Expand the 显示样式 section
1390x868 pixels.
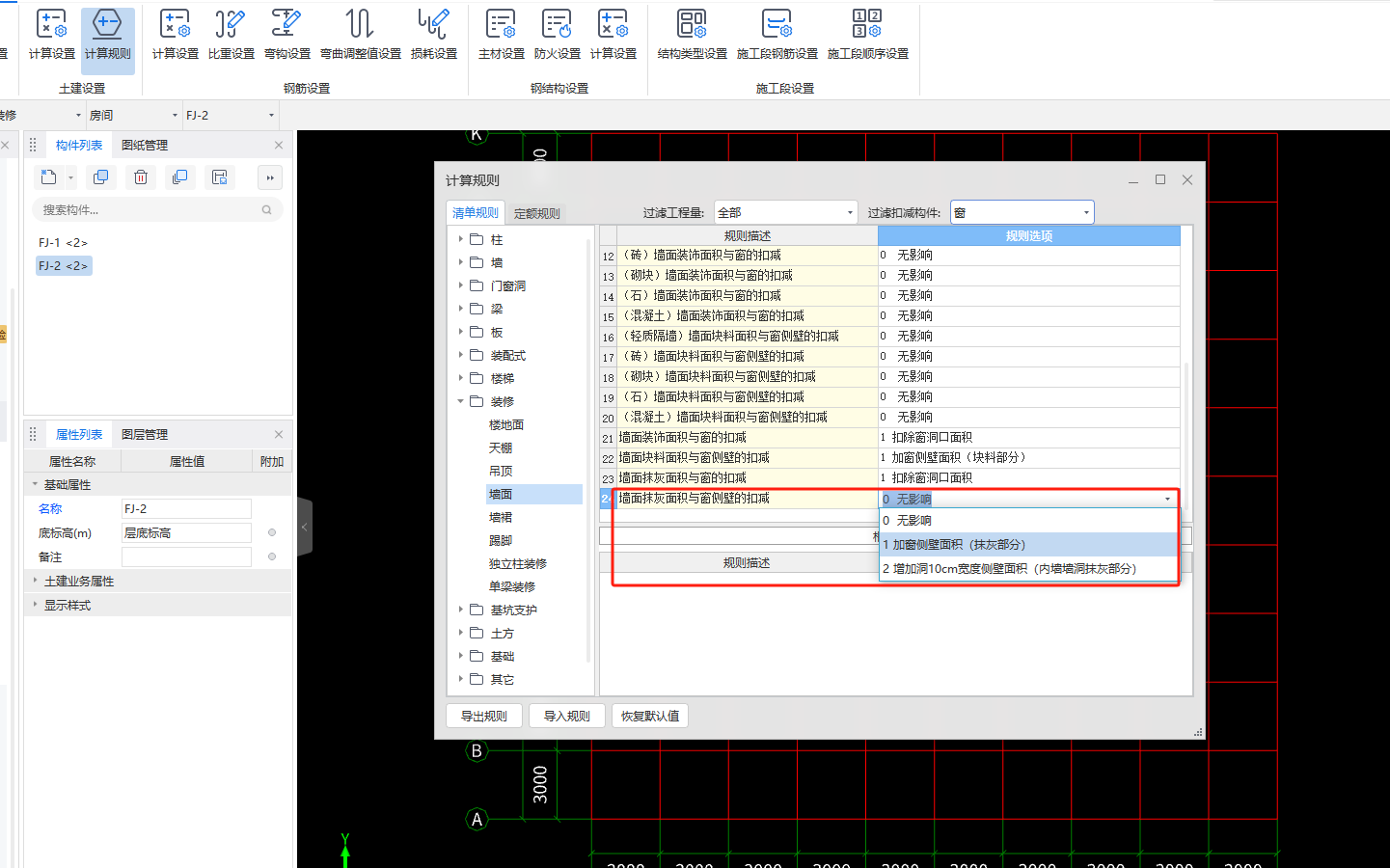click(x=35, y=605)
